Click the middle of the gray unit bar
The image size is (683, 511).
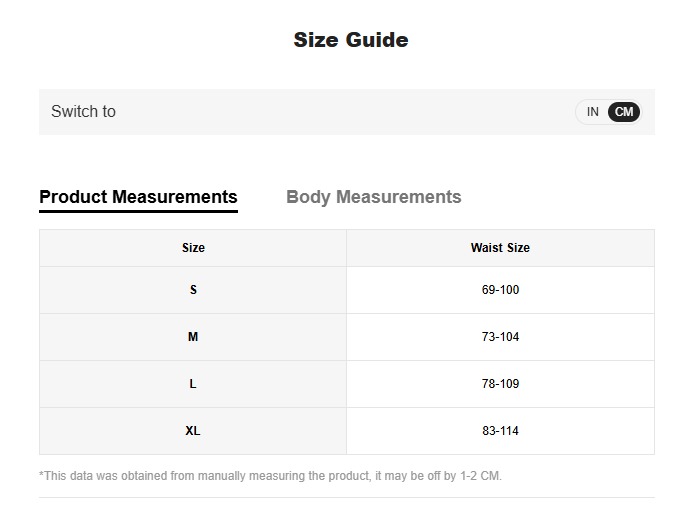click(x=346, y=112)
